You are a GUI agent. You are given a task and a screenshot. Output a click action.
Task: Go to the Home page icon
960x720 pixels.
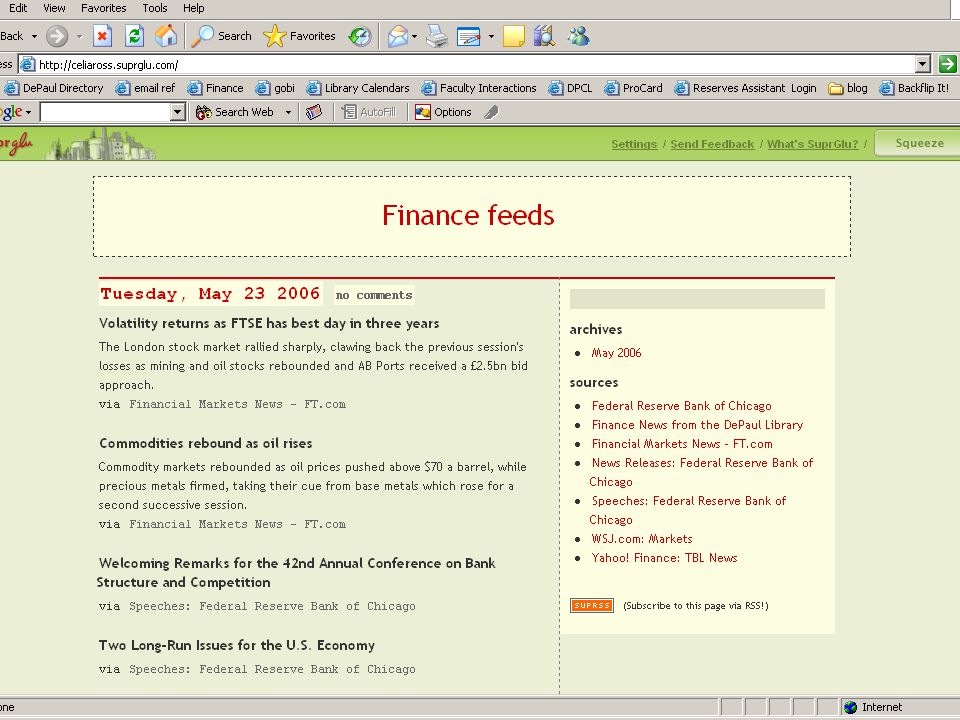pyautogui.click(x=166, y=36)
